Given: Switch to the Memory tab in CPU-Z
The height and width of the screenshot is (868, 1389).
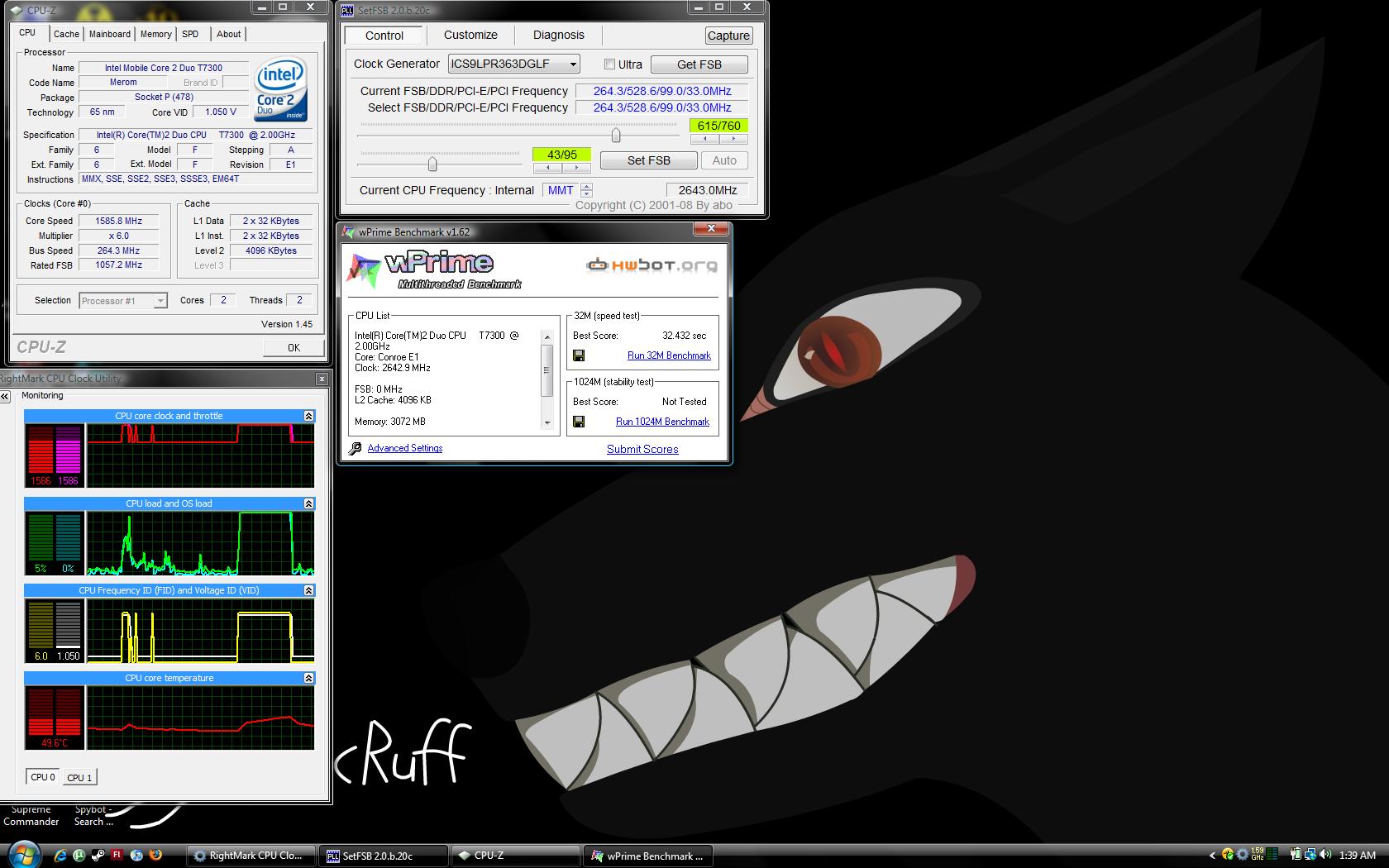Looking at the screenshot, I should [155, 34].
